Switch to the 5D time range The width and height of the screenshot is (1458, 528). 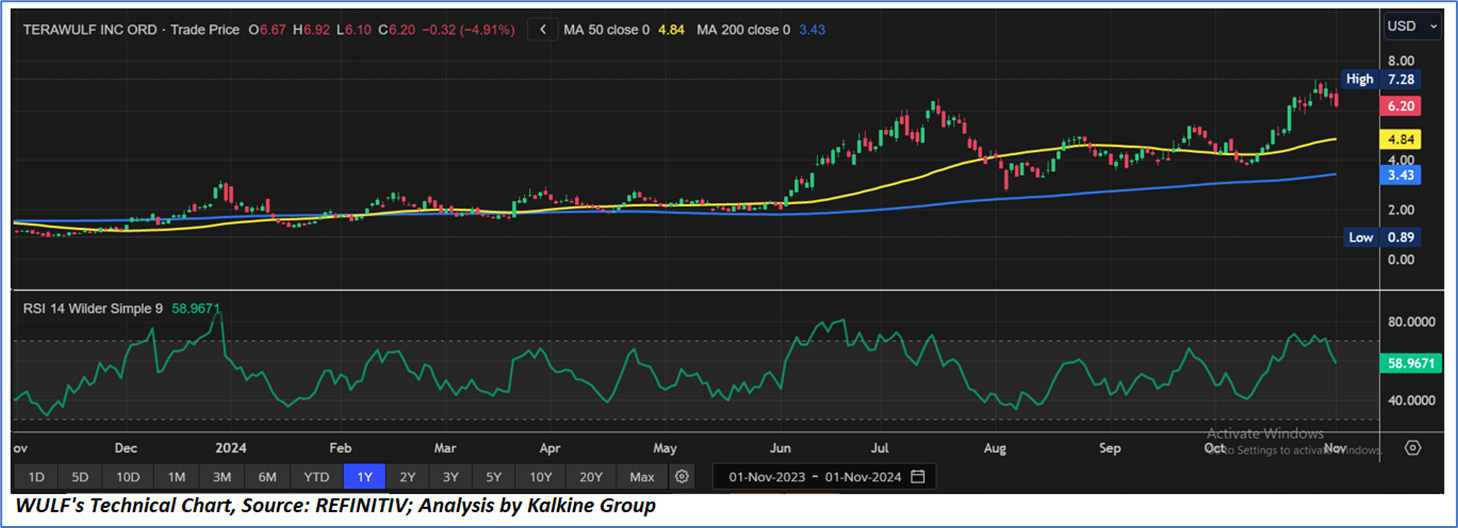(80, 476)
